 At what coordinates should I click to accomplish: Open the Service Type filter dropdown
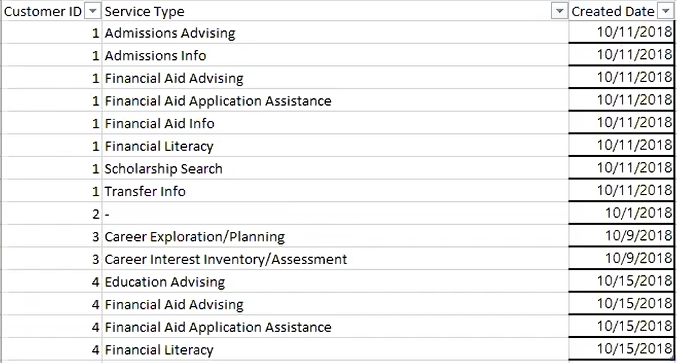coord(559,12)
